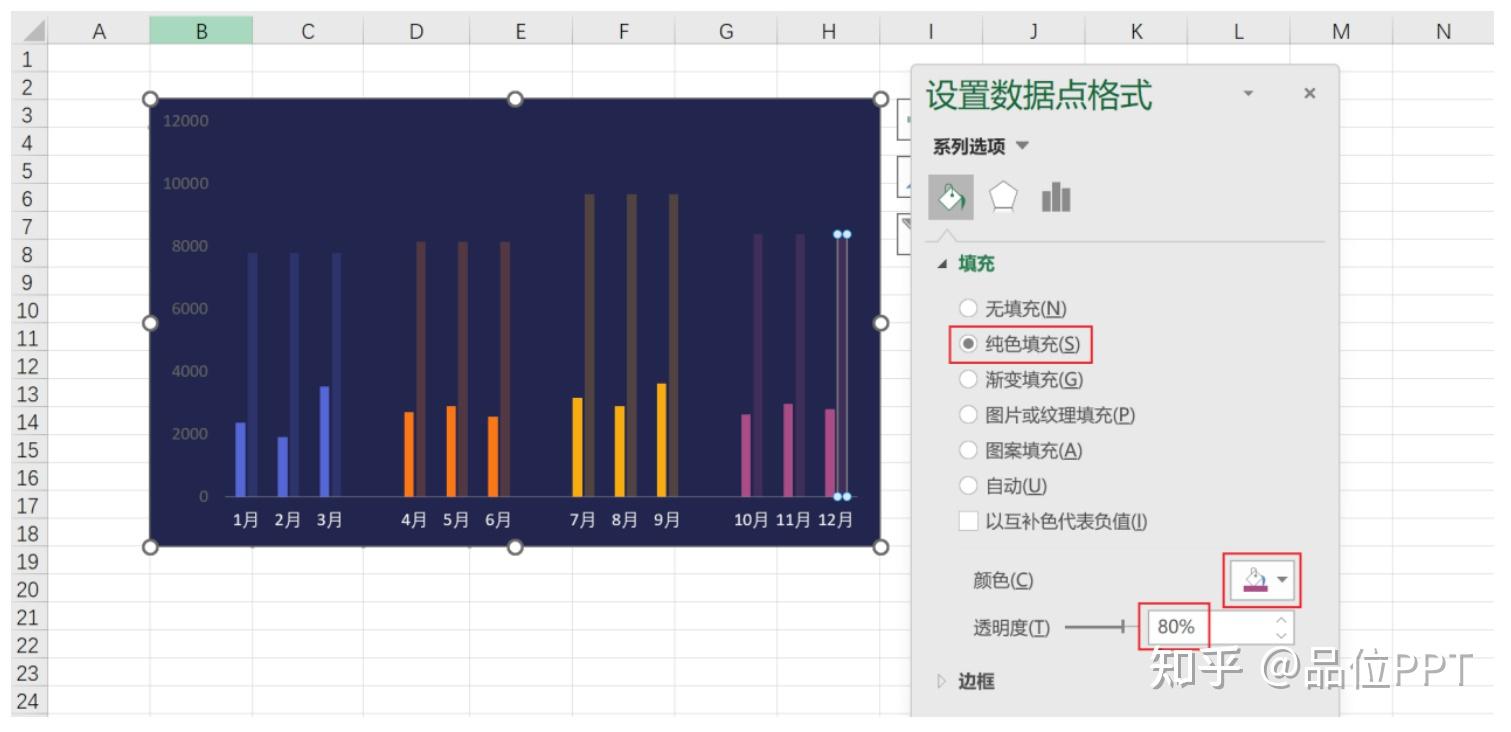Select the highlighted 纯色填充 option
This screenshot has width=1511, height=732.
(x=967, y=344)
